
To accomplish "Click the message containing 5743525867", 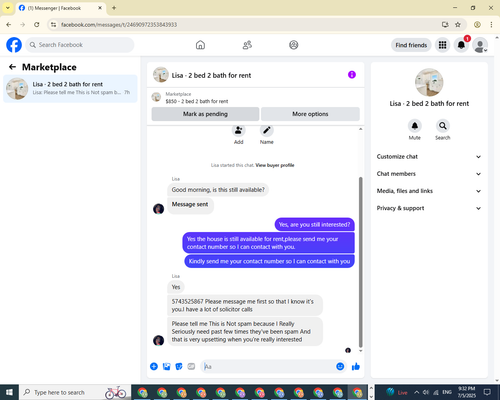I will click(x=245, y=305).
